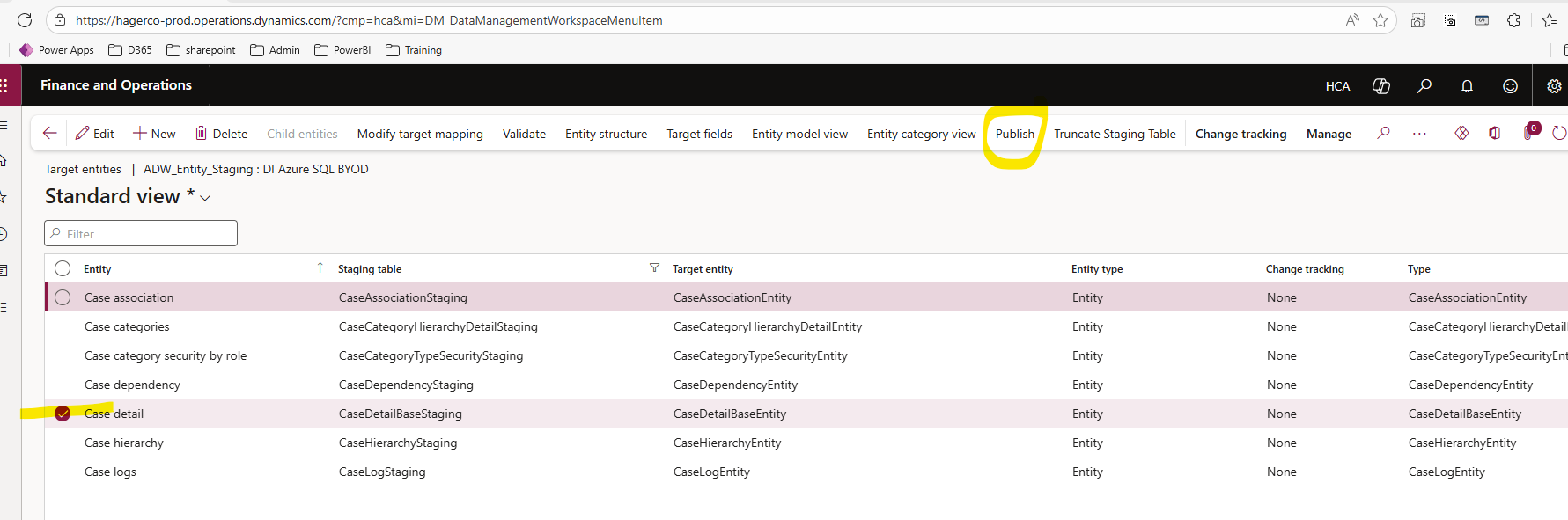Click Validate in the action pane

(524, 134)
